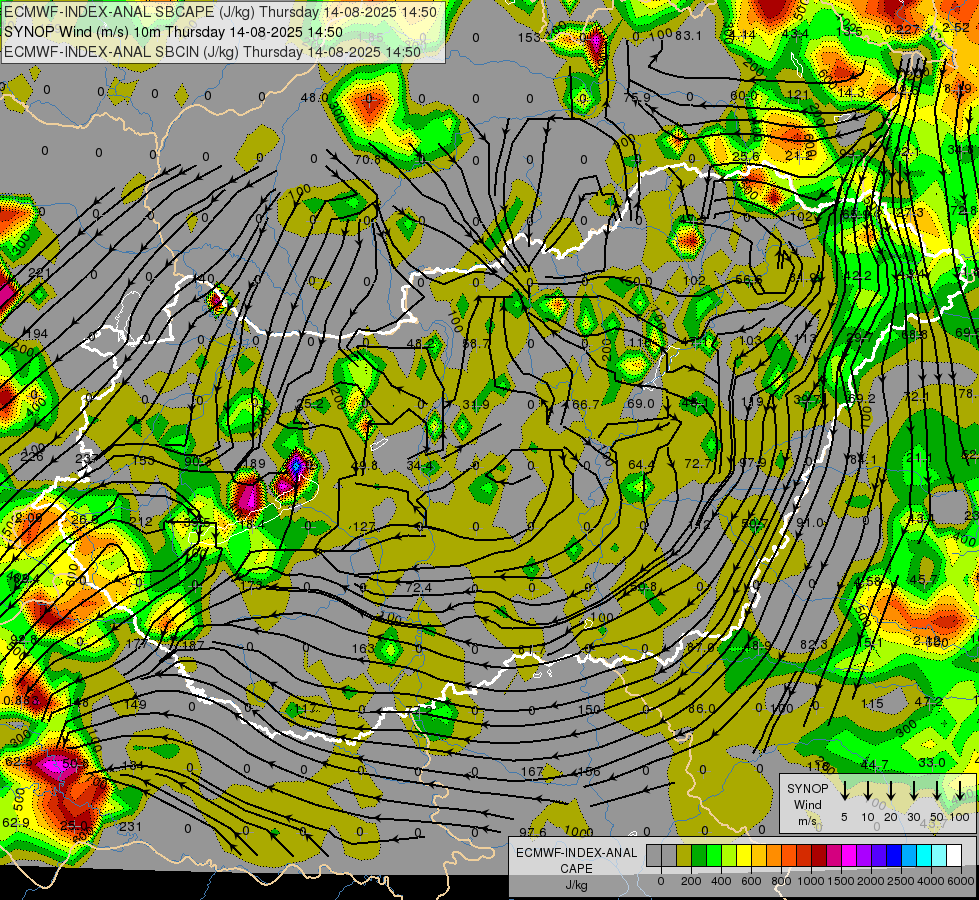Click the map value '34.4'
Screen dimensions: 979x900
(420, 465)
